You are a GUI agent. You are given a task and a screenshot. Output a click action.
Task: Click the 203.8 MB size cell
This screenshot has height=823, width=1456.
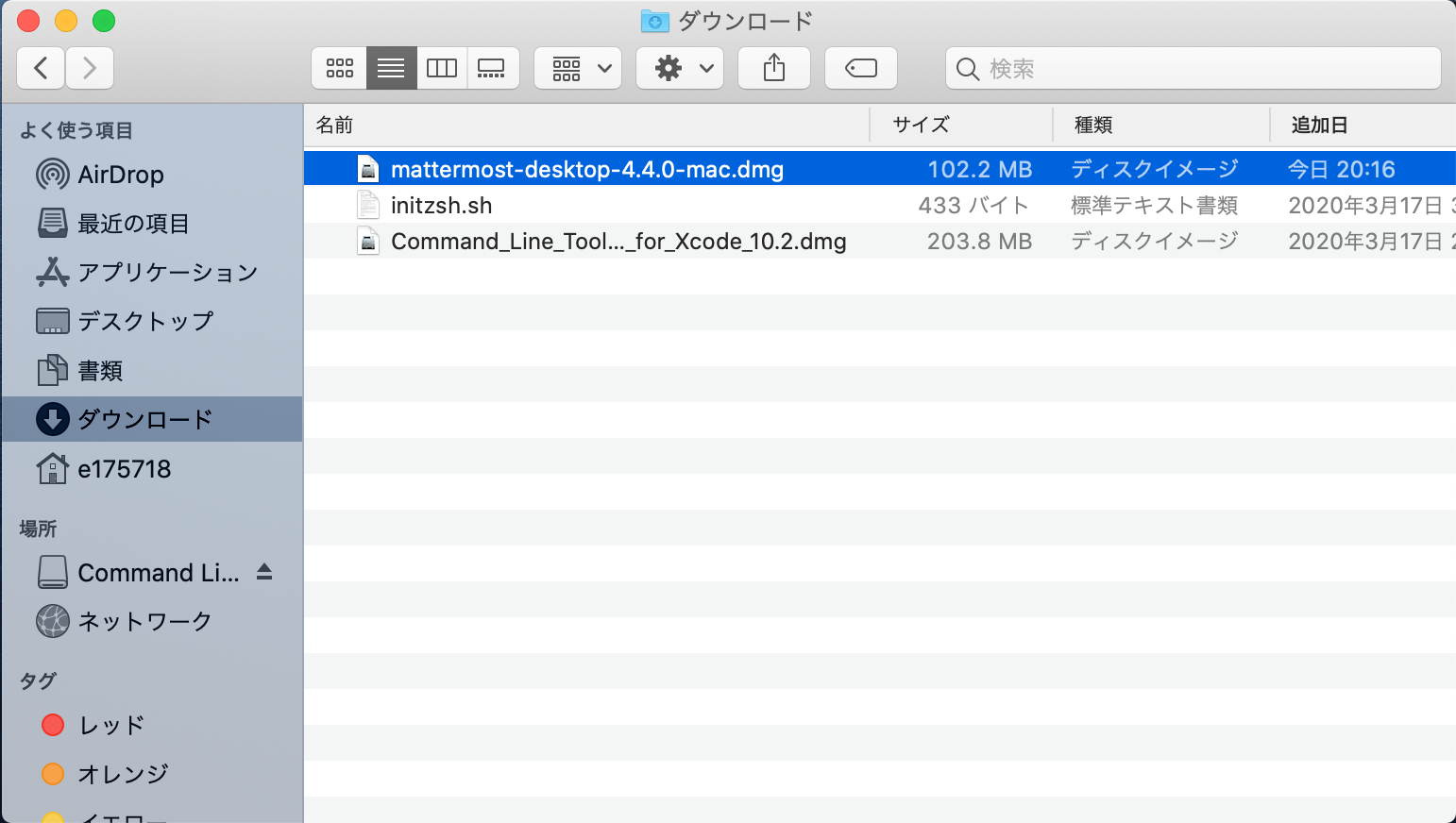(980, 241)
